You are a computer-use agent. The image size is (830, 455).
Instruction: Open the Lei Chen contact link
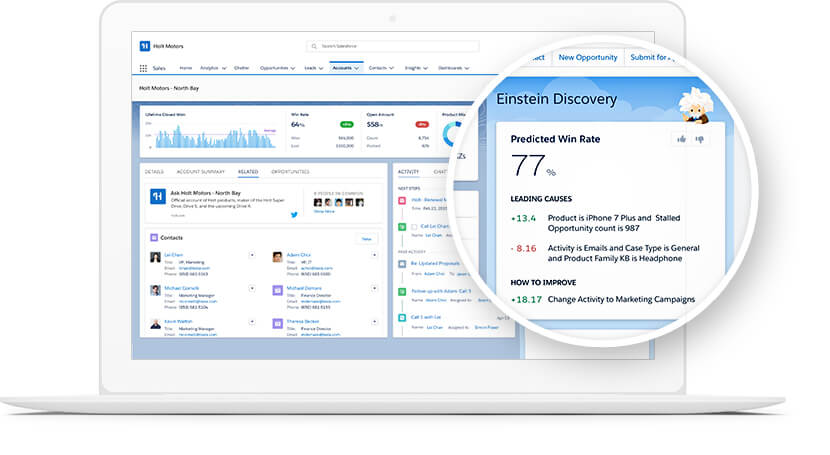click(x=173, y=255)
